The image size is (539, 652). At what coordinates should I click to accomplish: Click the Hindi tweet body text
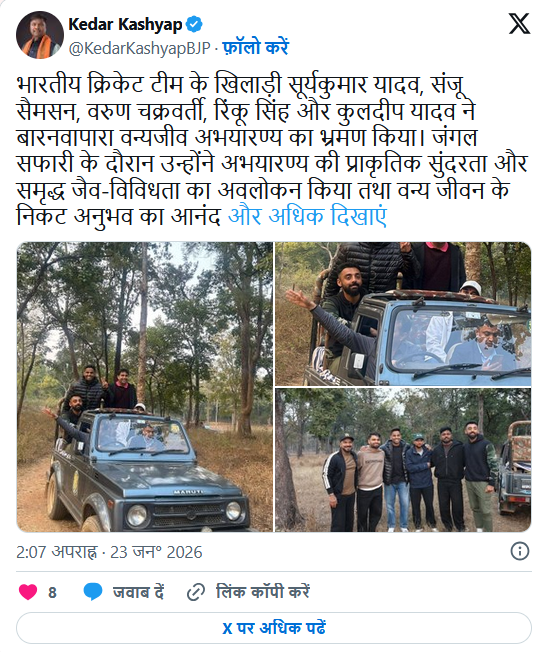(x=272, y=151)
